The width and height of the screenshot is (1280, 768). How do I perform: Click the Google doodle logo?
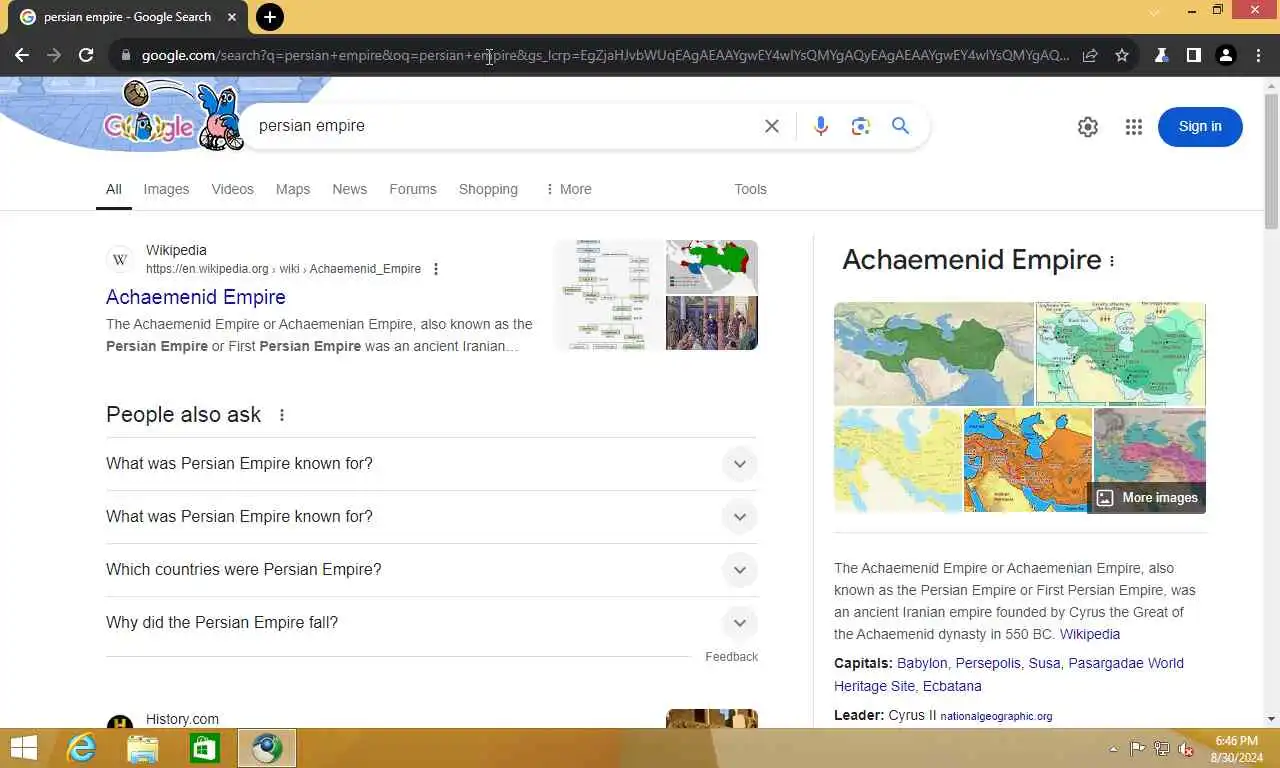coord(172,115)
